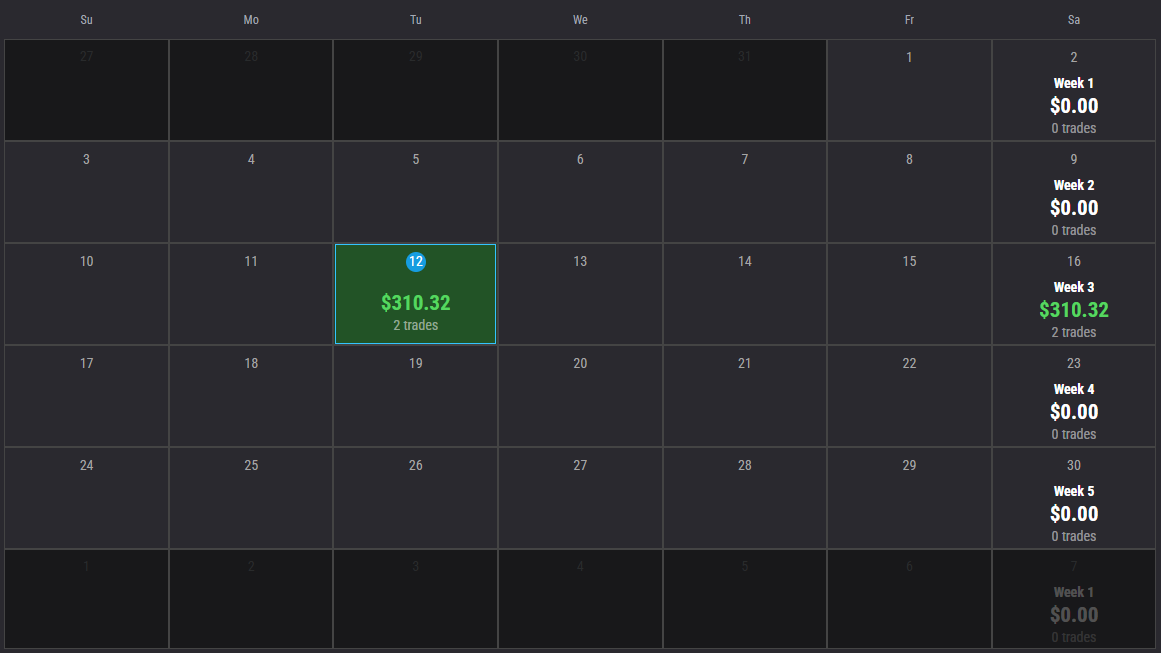Click the Week 5 $0.00 total

click(x=1073, y=513)
